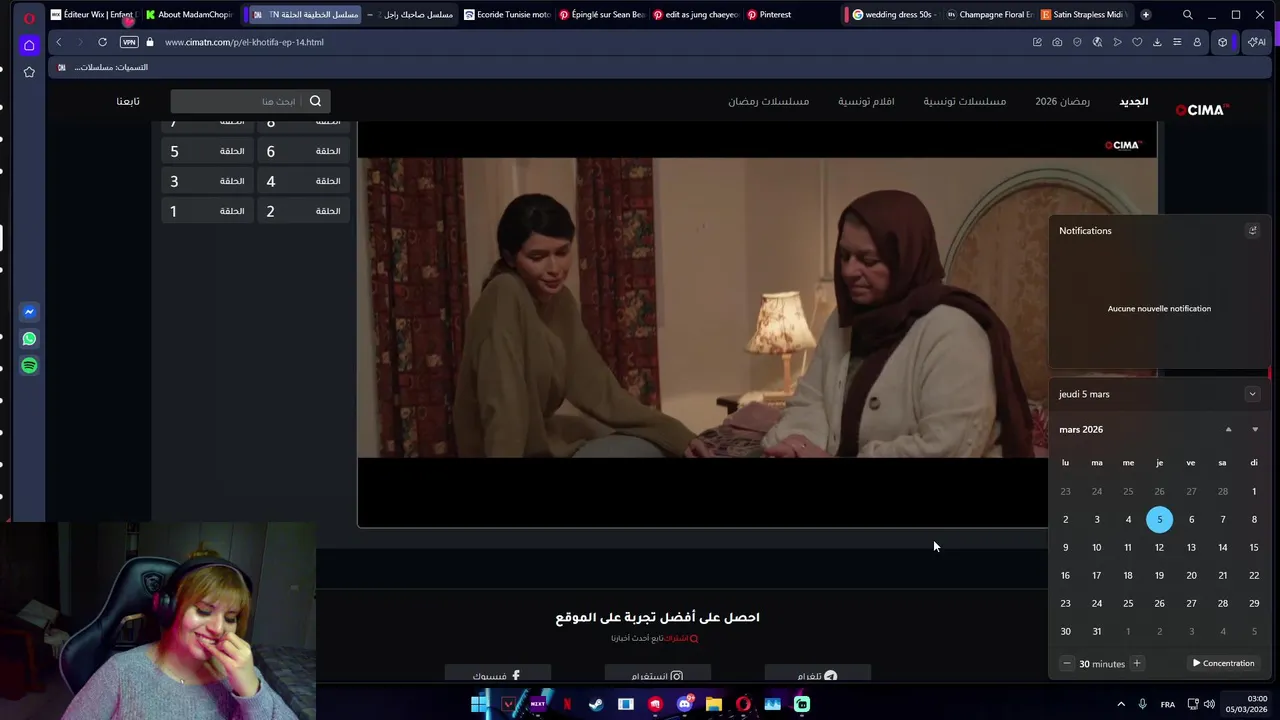The image size is (1280, 720).
Task: Switch to the Champagne Floral tab
Action: [989, 15]
